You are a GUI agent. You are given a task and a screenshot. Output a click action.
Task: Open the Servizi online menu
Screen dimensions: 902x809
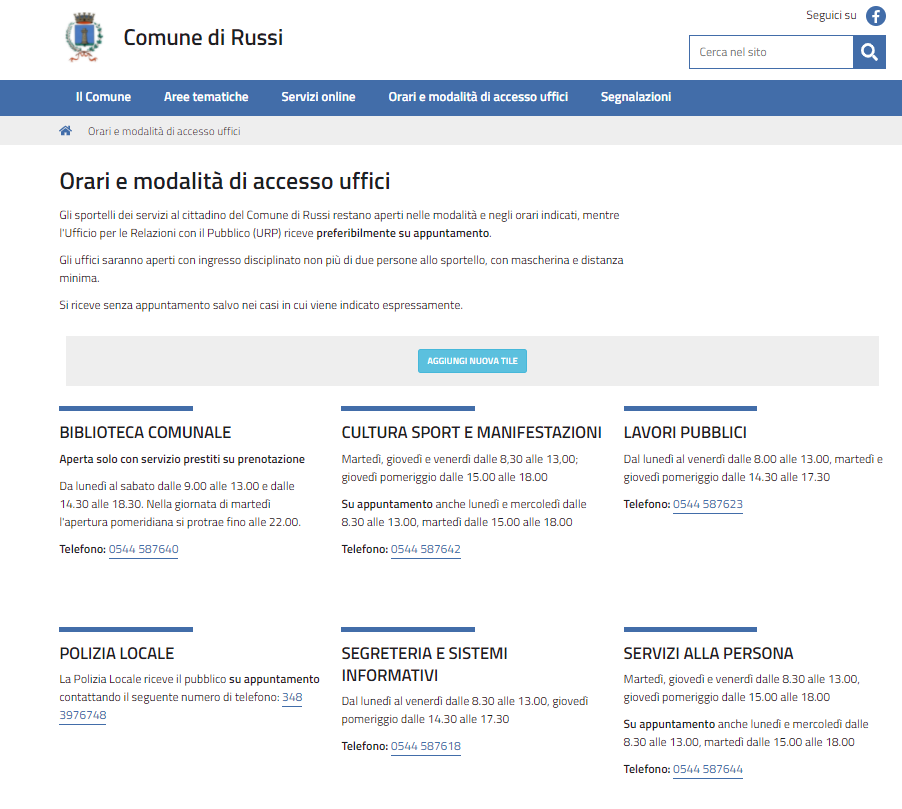318,97
